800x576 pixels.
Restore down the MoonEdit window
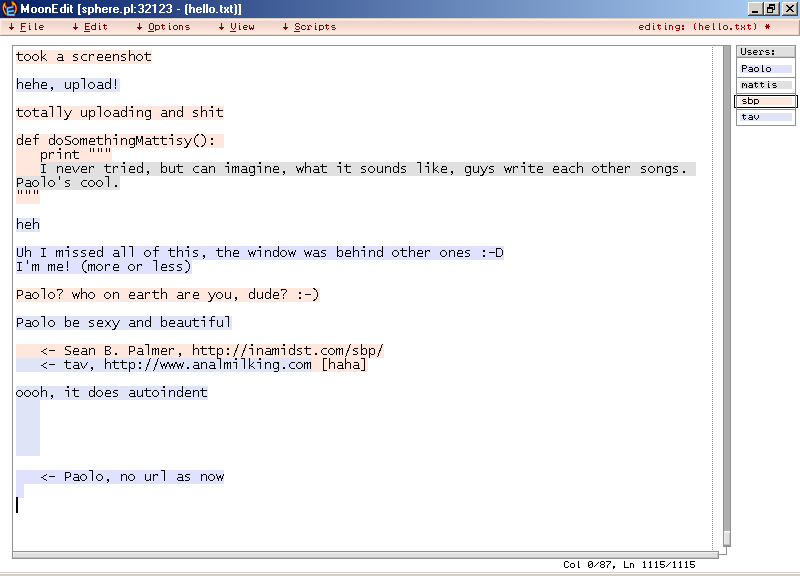point(771,9)
